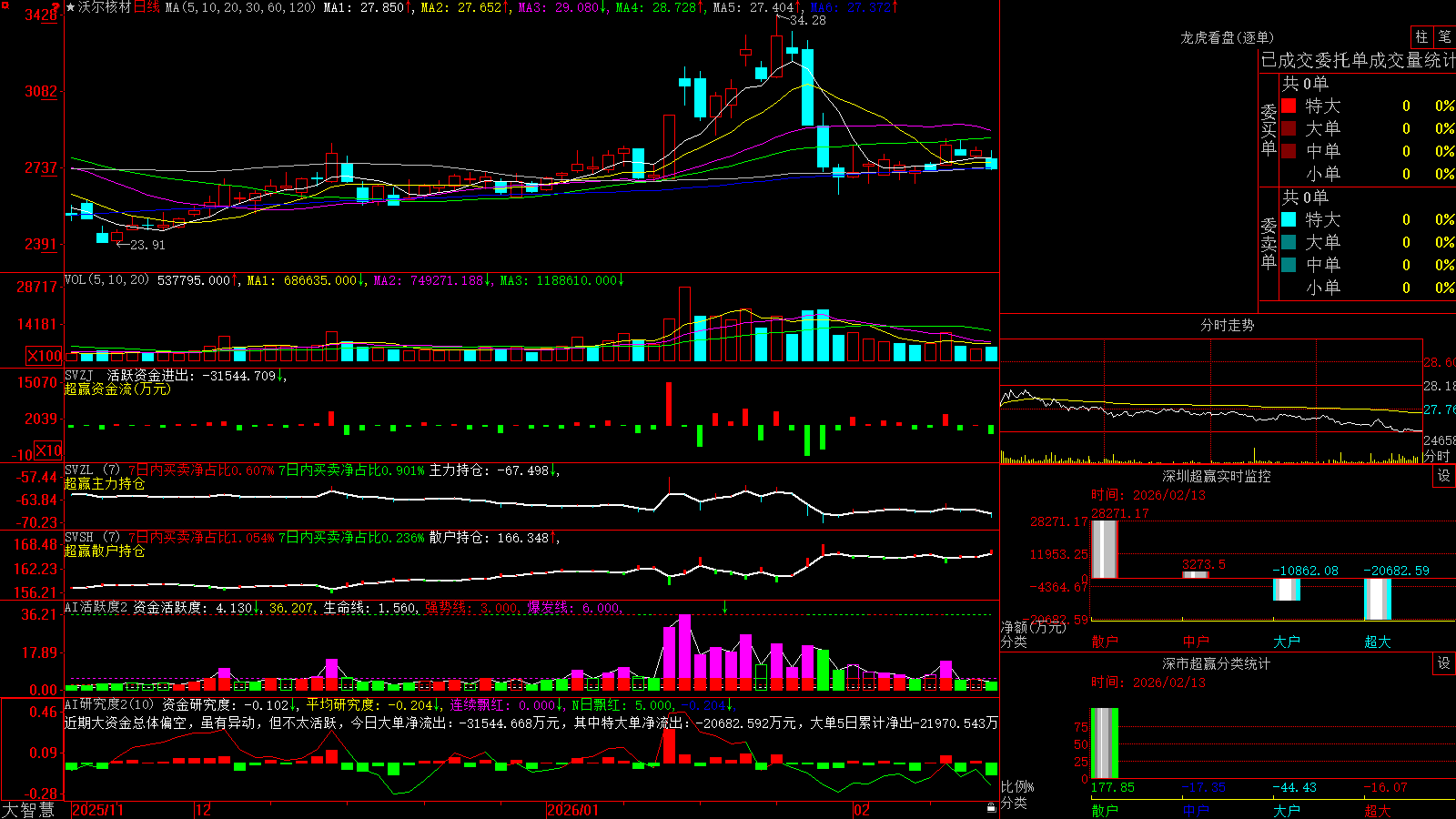Select the teal 中单 sell-order swatch
The height and width of the screenshot is (819, 1456).
coord(1289,265)
